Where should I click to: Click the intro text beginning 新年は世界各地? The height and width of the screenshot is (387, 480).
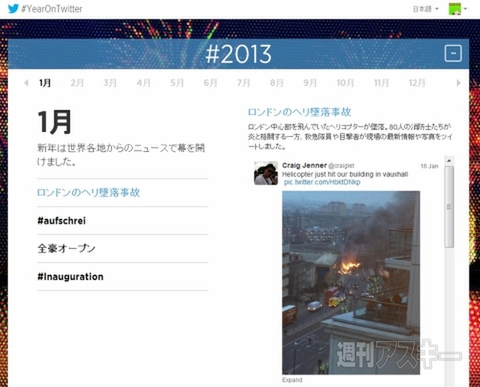(x=121, y=155)
